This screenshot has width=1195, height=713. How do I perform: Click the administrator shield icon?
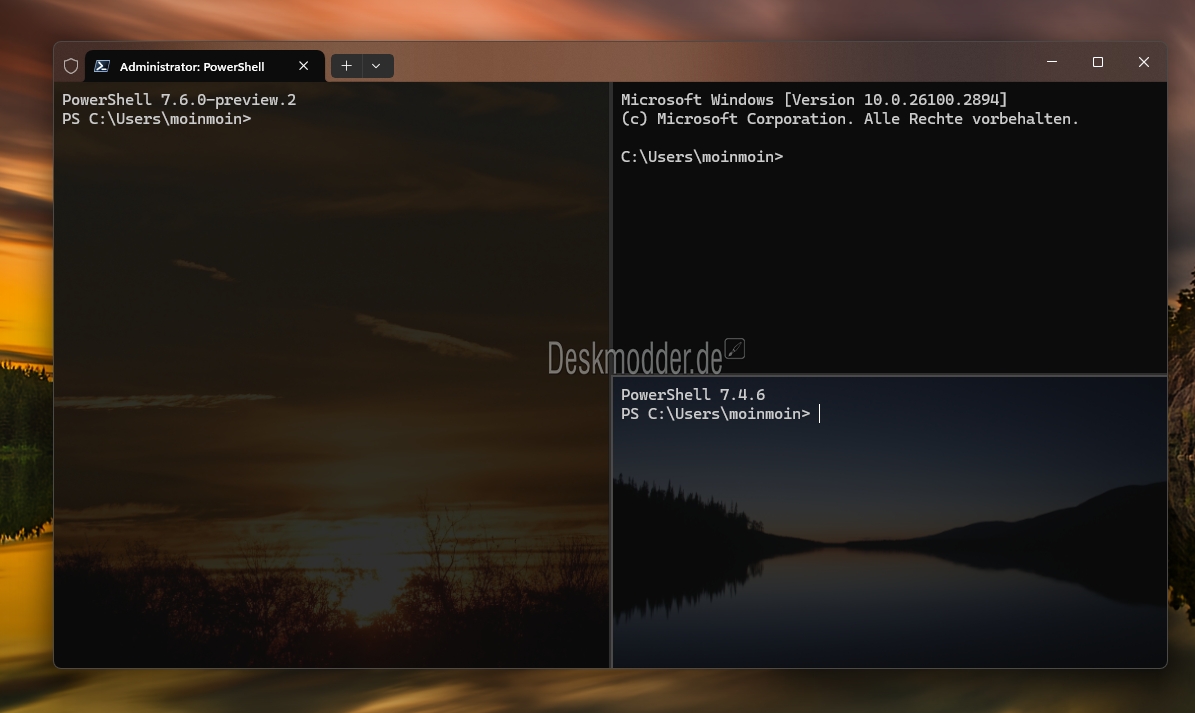pos(71,66)
